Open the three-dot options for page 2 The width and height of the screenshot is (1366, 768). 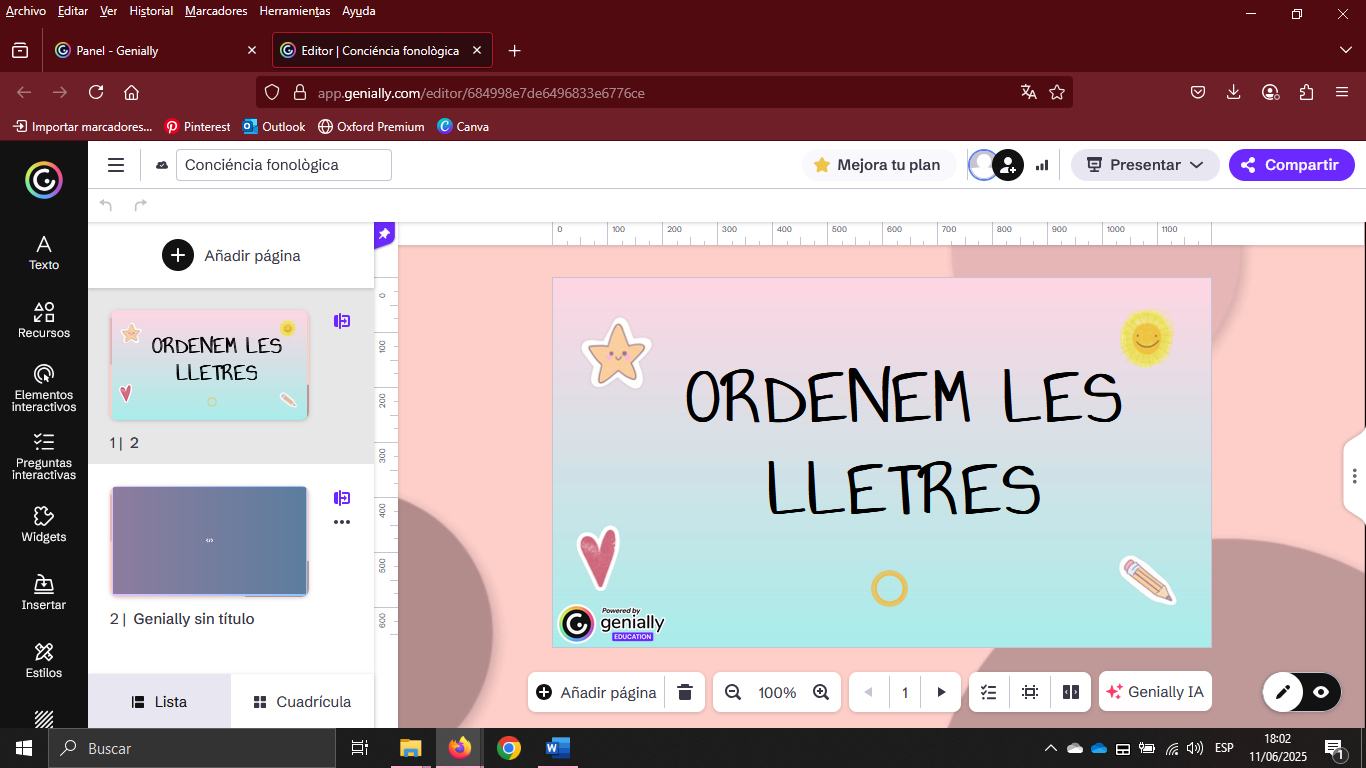pos(342,522)
